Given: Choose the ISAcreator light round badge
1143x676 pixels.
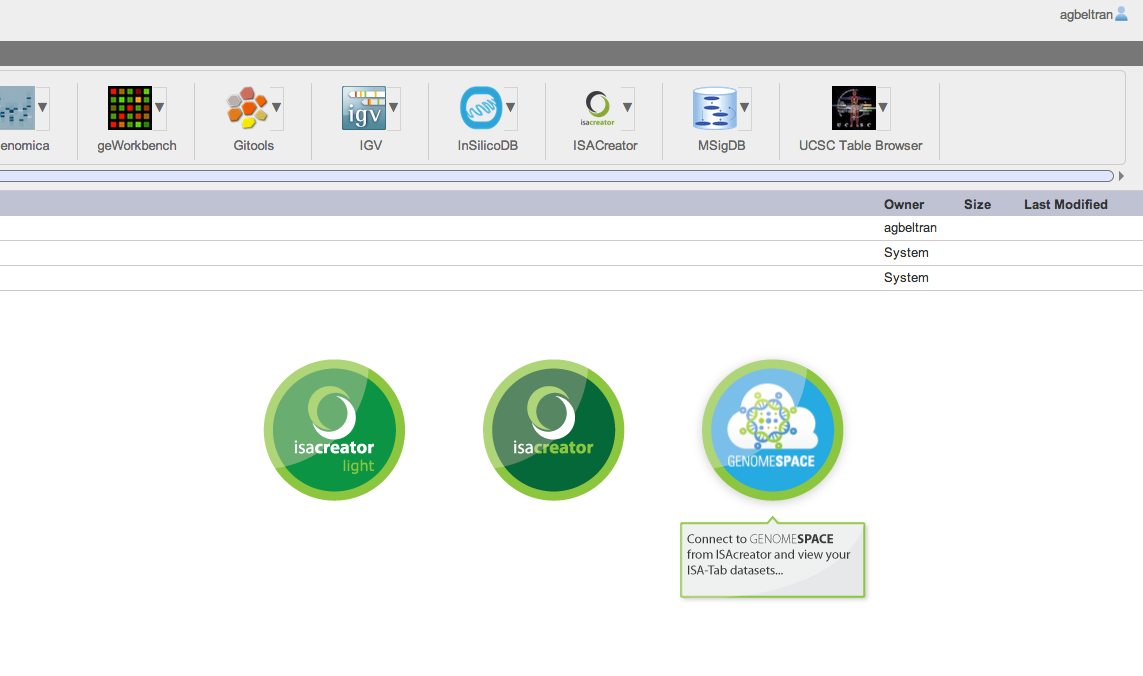Looking at the screenshot, I should 335,430.
